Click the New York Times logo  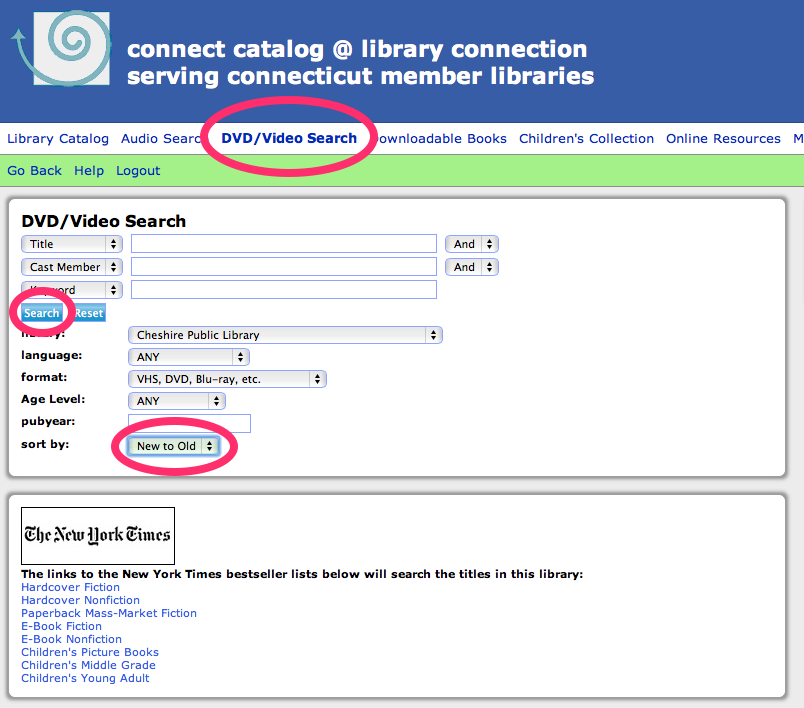tap(98, 535)
